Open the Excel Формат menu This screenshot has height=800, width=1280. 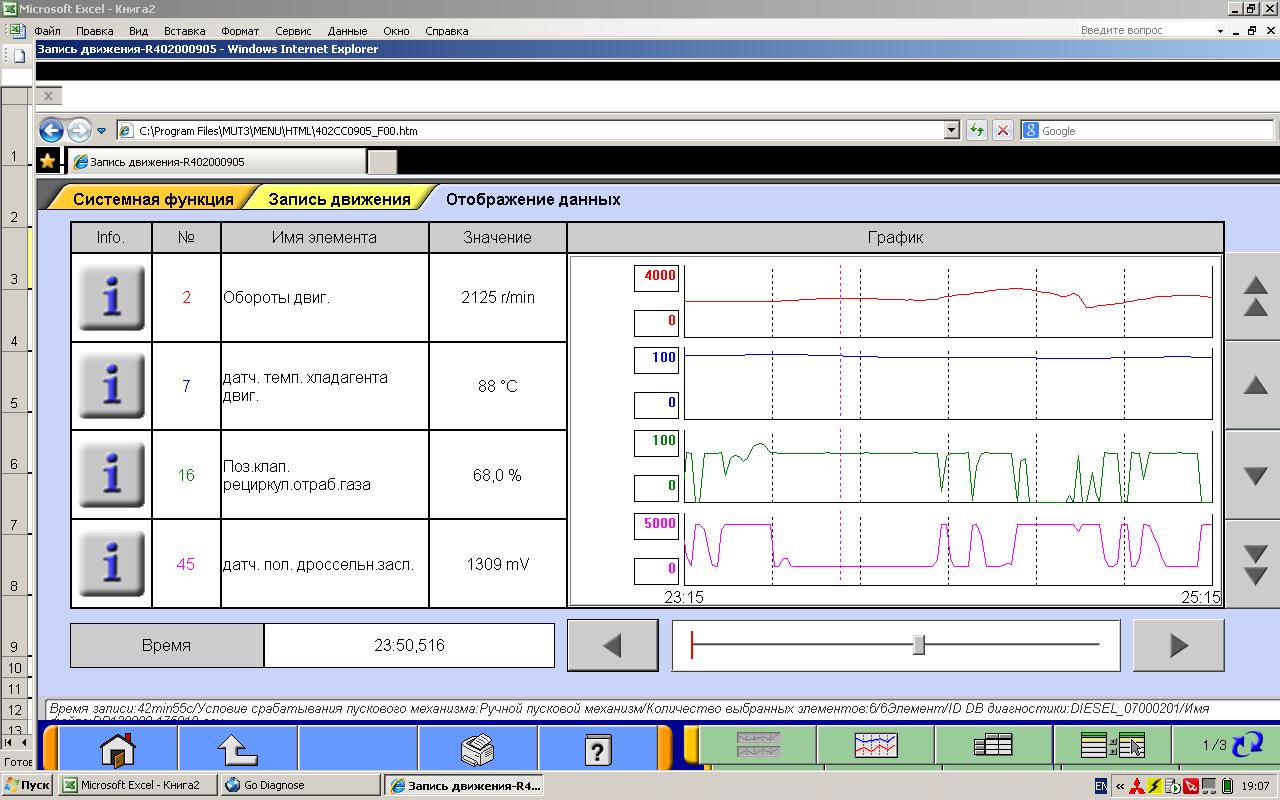239,31
